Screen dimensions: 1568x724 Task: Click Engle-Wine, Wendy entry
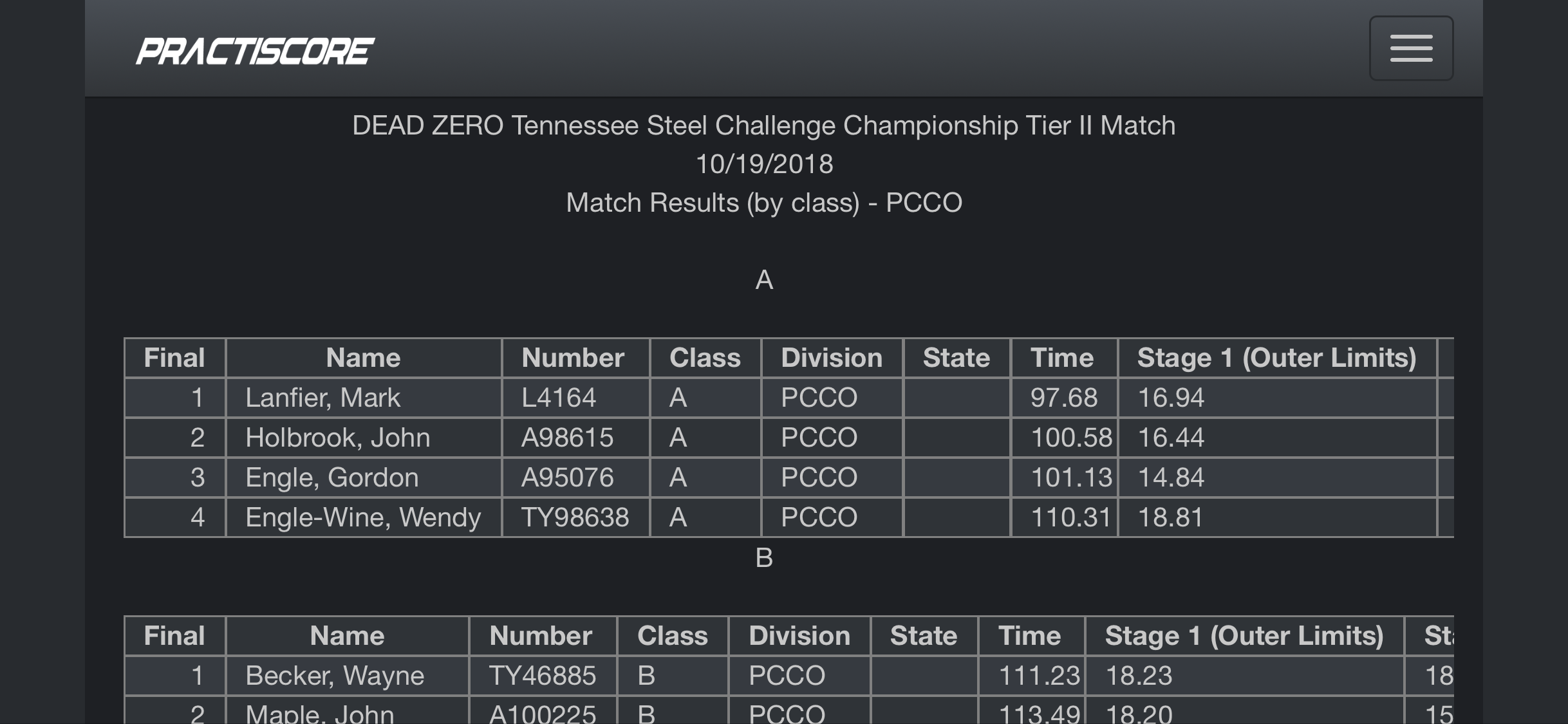click(363, 517)
